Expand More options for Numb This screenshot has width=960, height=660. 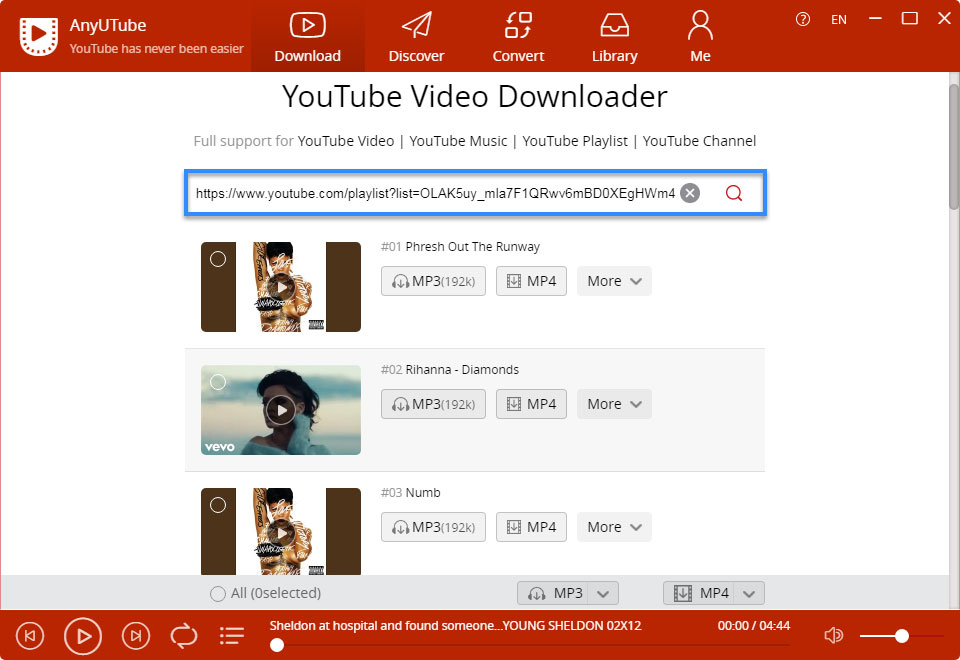614,527
